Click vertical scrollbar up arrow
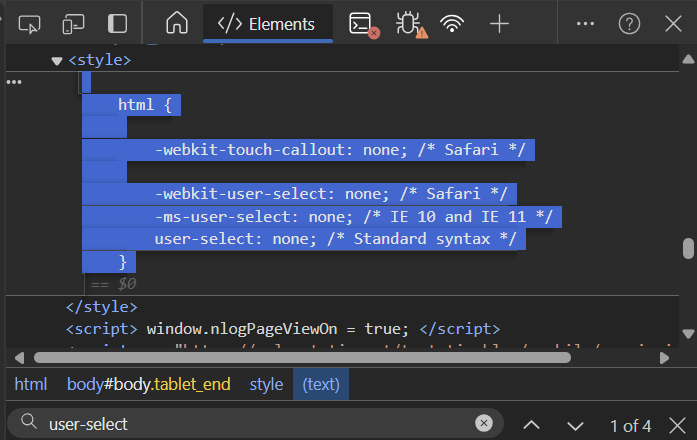The image size is (697, 440). (x=688, y=60)
